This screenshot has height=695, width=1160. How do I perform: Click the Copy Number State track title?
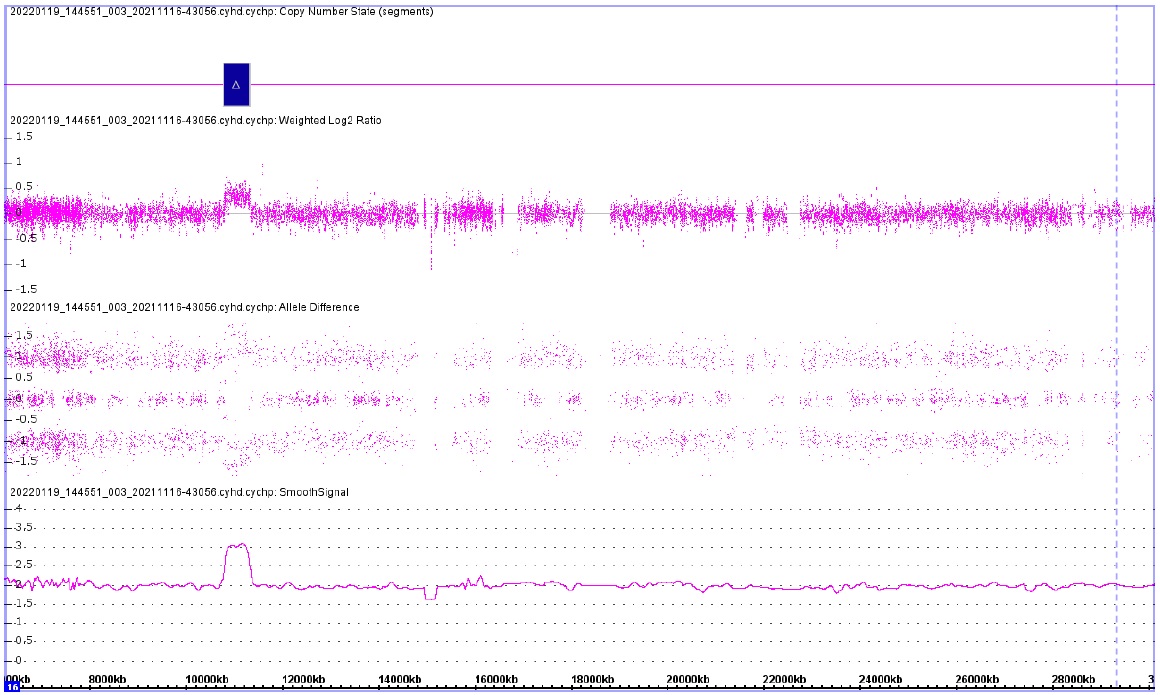tap(221, 12)
